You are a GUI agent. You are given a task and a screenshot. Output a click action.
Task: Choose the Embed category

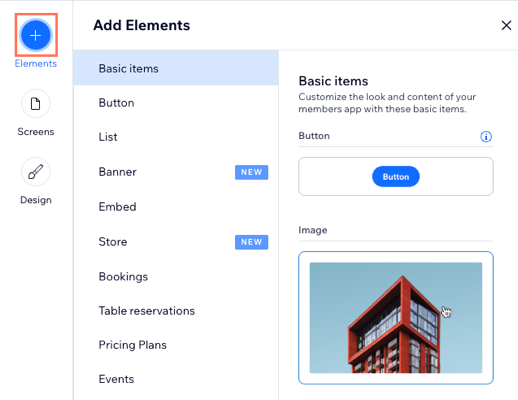(176, 207)
